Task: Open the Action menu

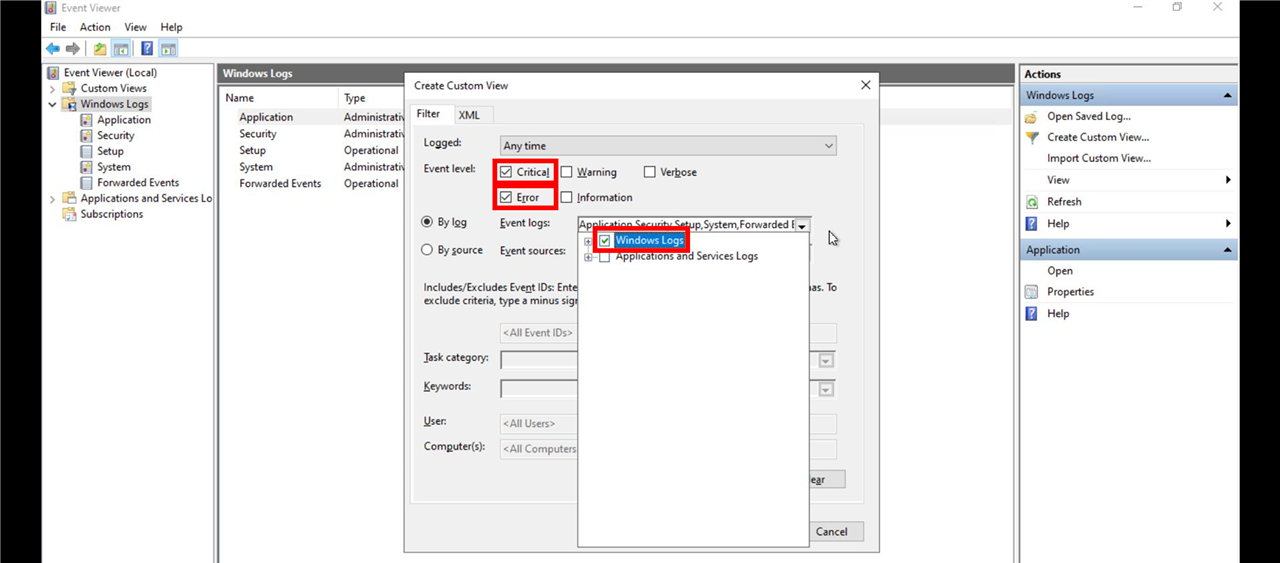Action: [95, 27]
